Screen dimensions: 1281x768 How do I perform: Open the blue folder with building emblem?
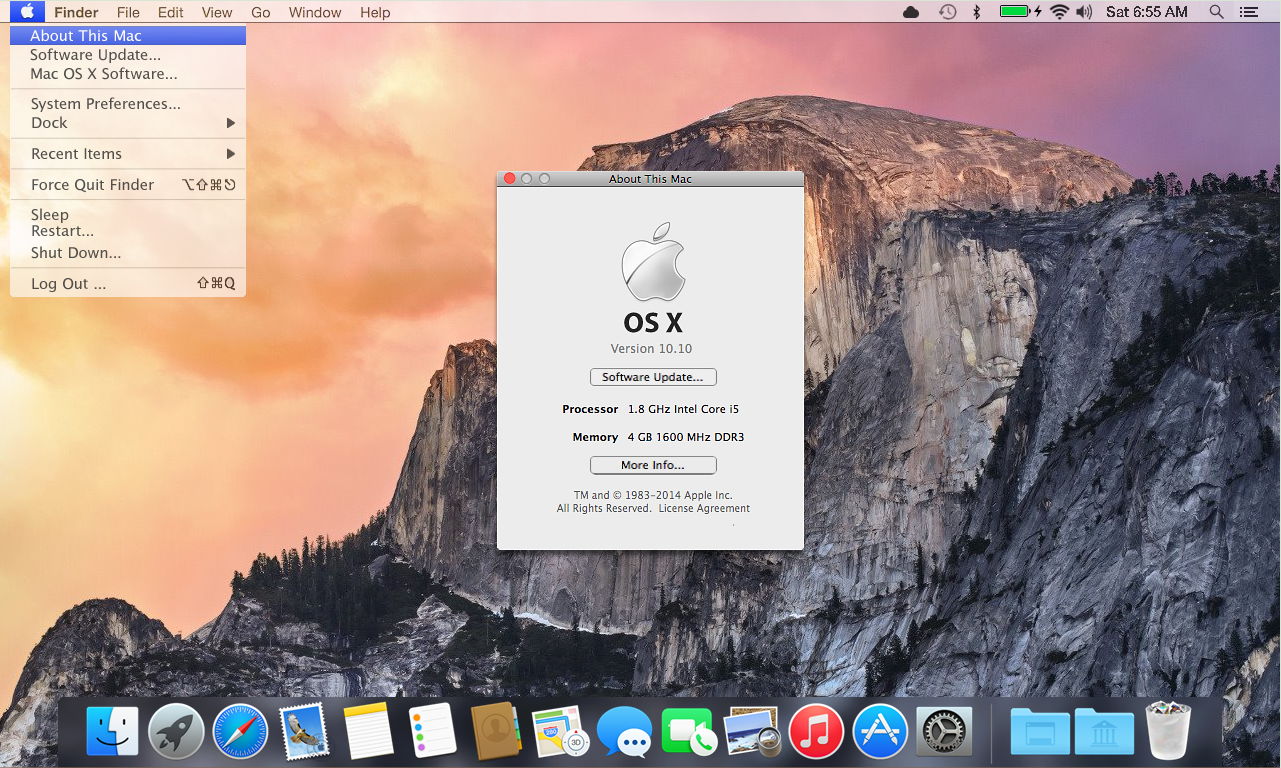tap(1104, 731)
